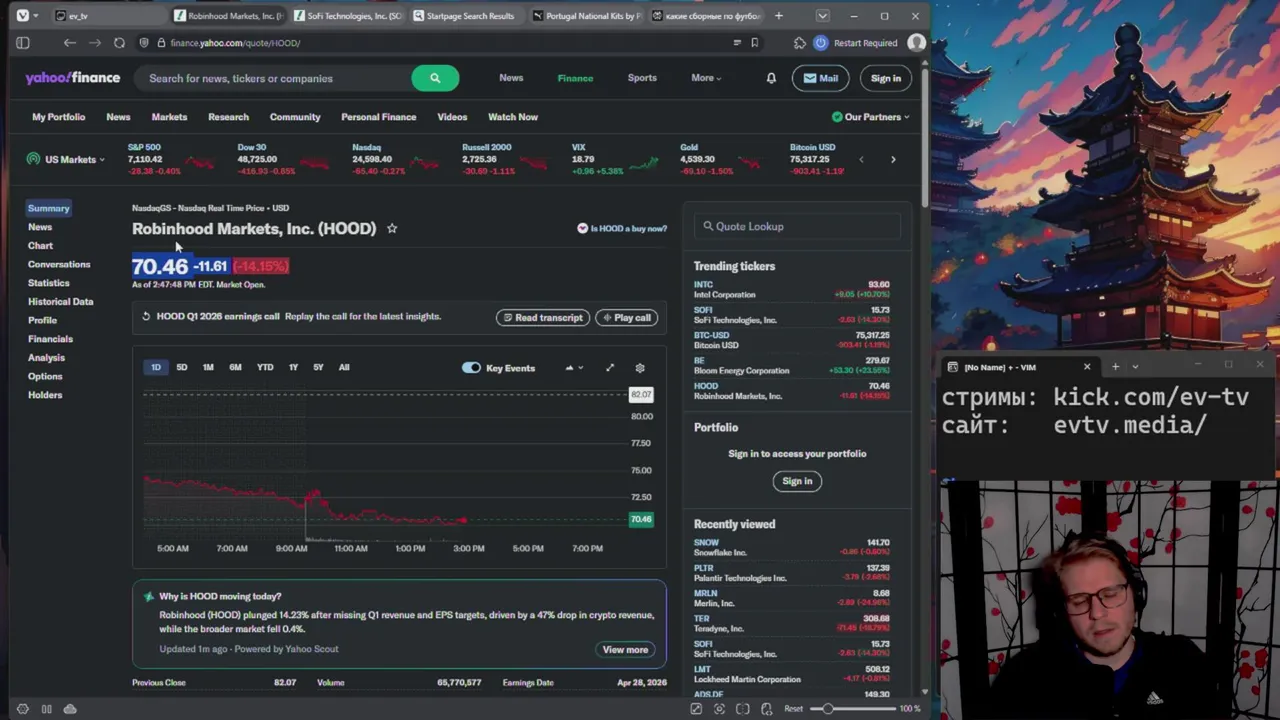Image resolution: width=1280 pixels, height=720 pixels.
Task: Click Quote Lookup search field
Action: click(797, 227)
